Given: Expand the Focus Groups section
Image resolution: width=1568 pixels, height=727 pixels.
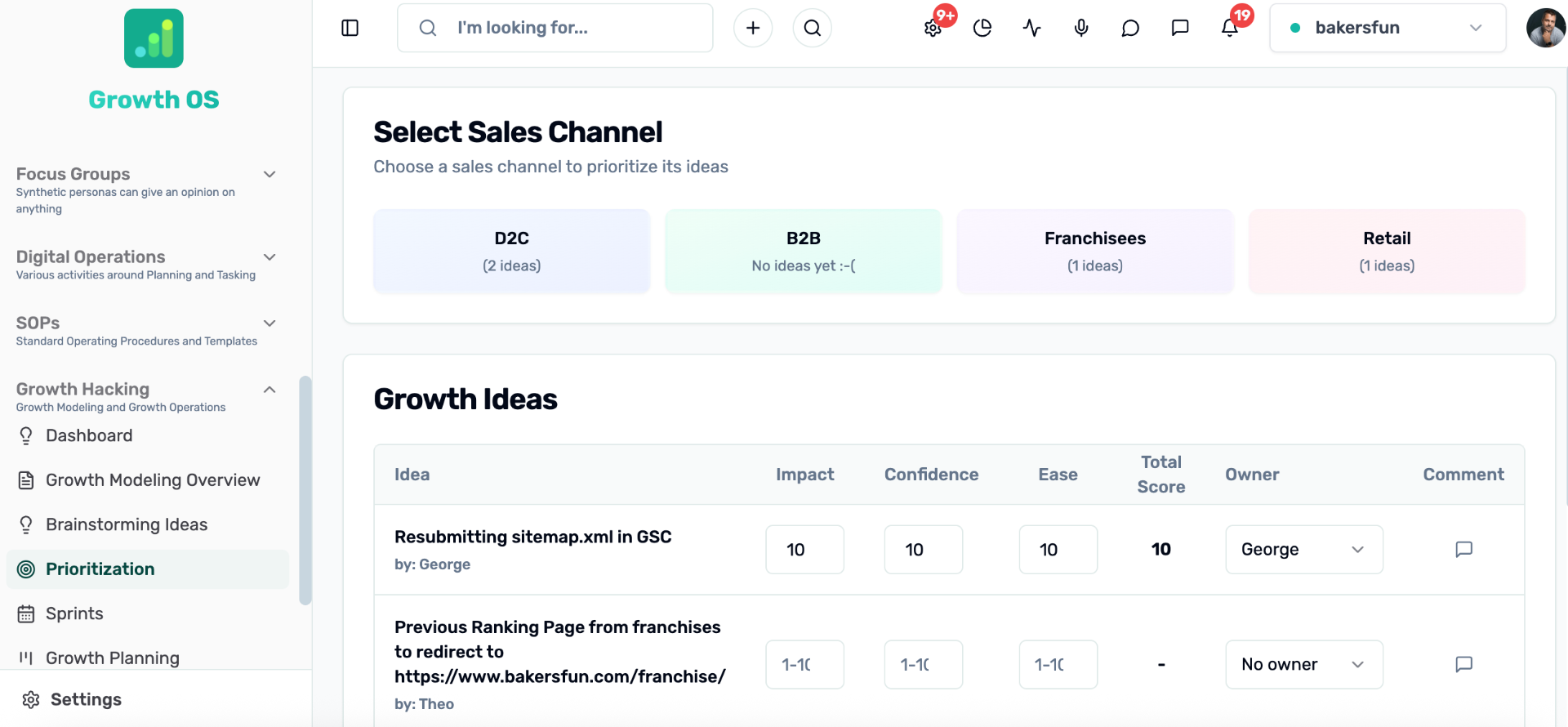Looking at the screenshot, I should point(147,190).
